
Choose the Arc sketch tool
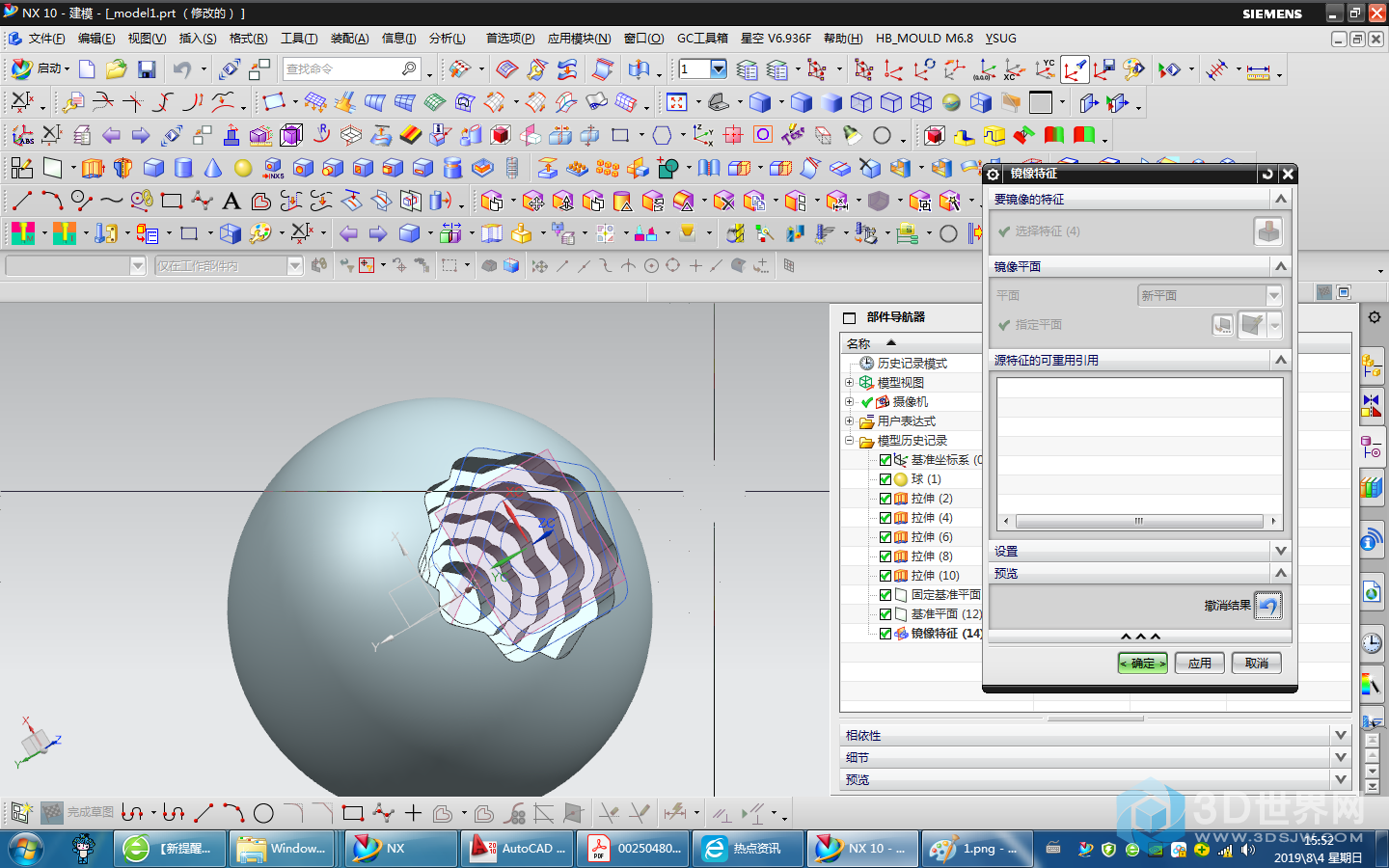52,201
